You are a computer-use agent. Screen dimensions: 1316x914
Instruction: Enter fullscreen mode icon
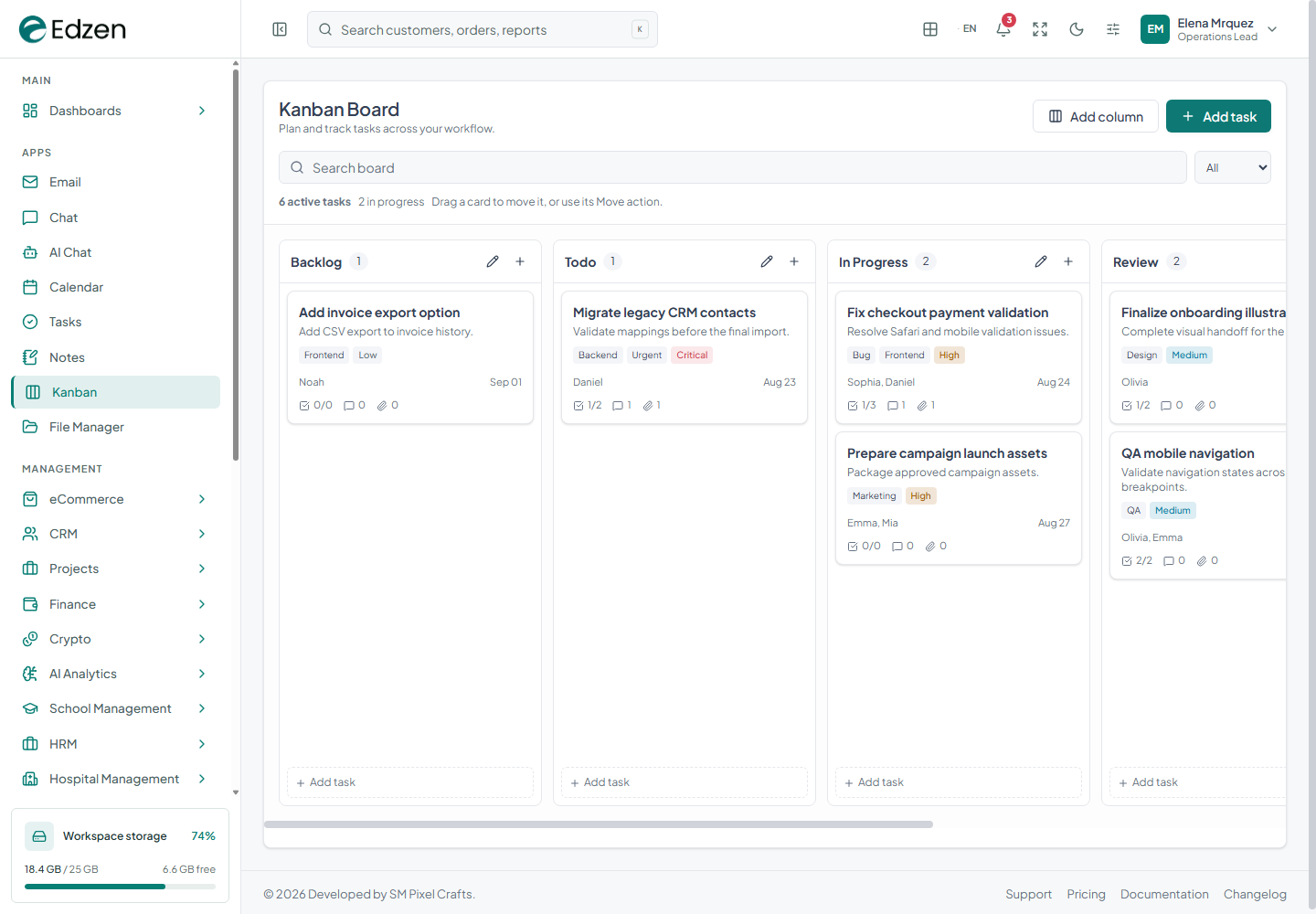[1040, 29]
